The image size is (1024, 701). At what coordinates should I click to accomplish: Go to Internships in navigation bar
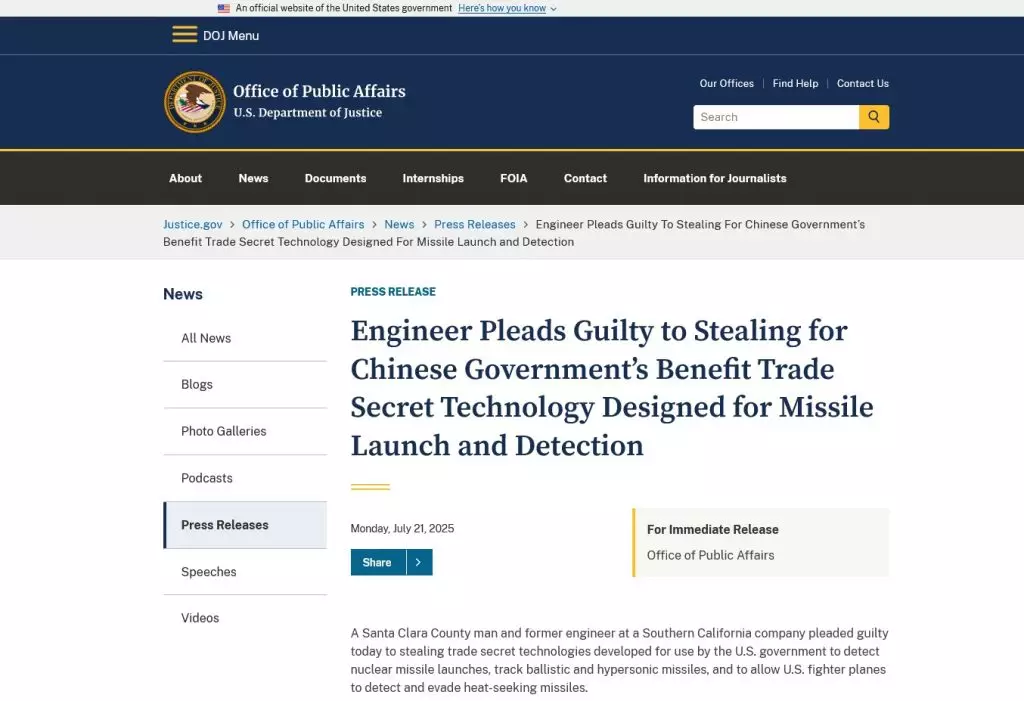433,178
